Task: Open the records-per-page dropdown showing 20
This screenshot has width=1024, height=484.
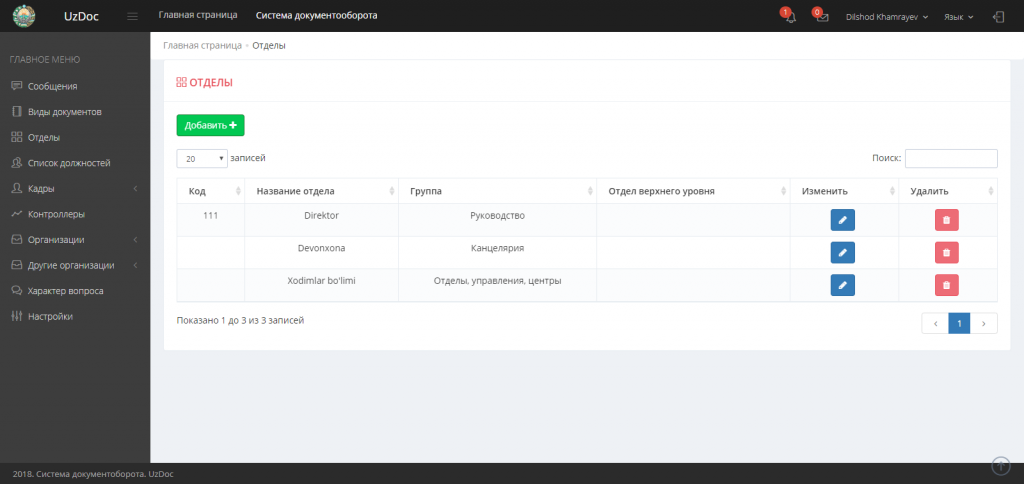Action: coord(202,158)
